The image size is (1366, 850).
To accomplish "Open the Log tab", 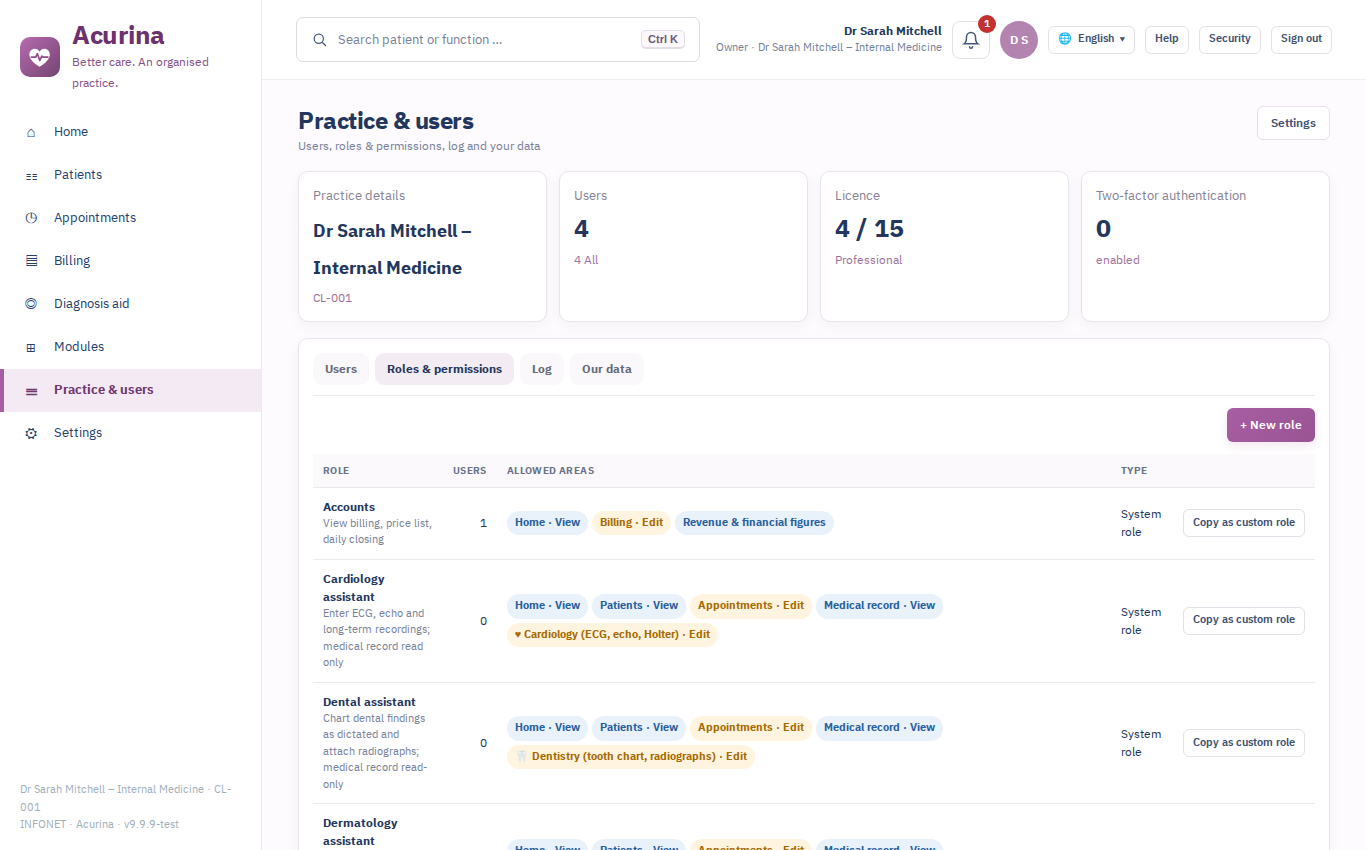I will (x=542, y=369).
